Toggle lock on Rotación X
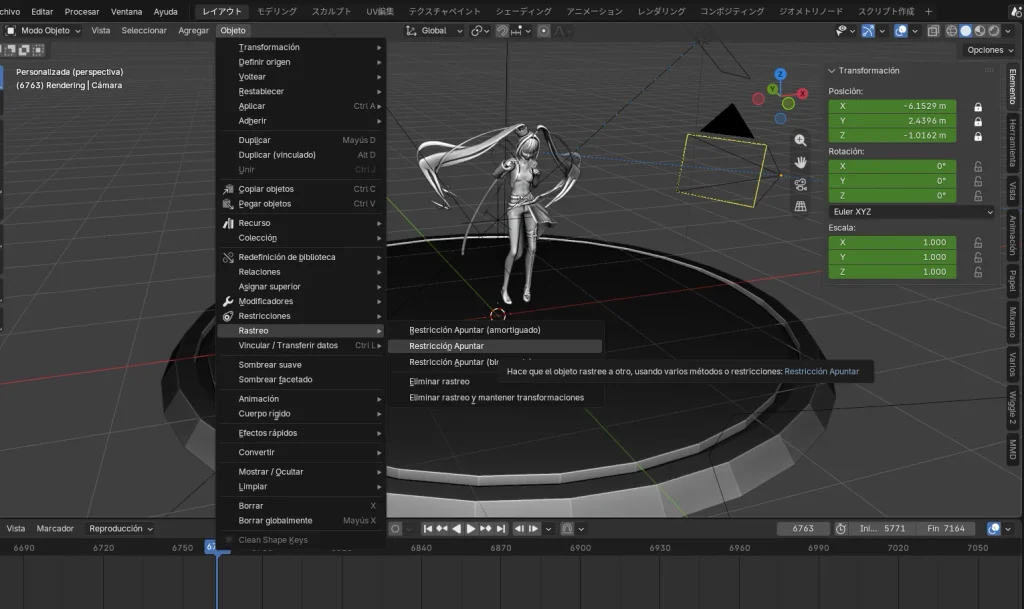Image resolution: width=1024 pixels, height=609 pixels. point(978,166)
